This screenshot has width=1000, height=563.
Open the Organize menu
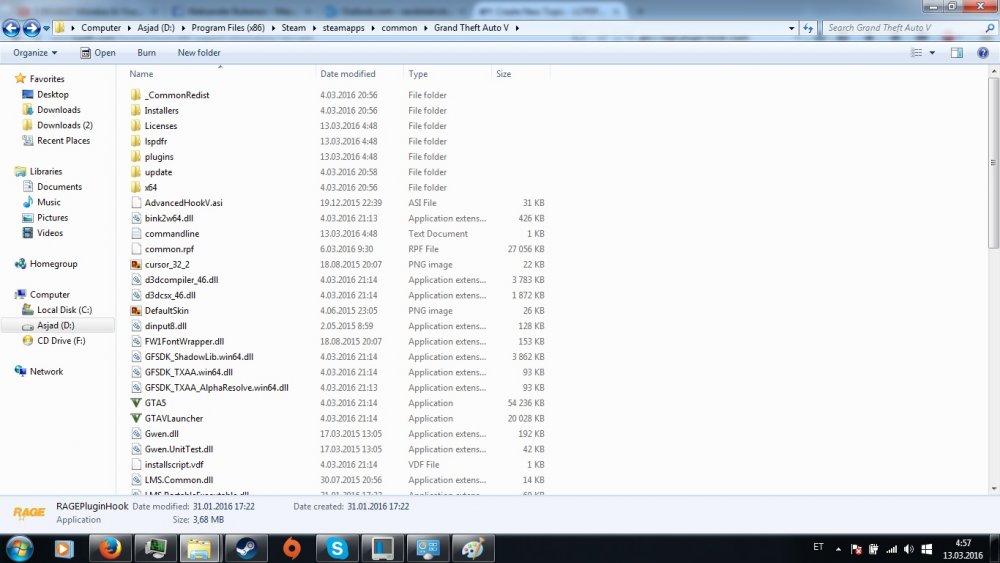click(x=35, y=53)
